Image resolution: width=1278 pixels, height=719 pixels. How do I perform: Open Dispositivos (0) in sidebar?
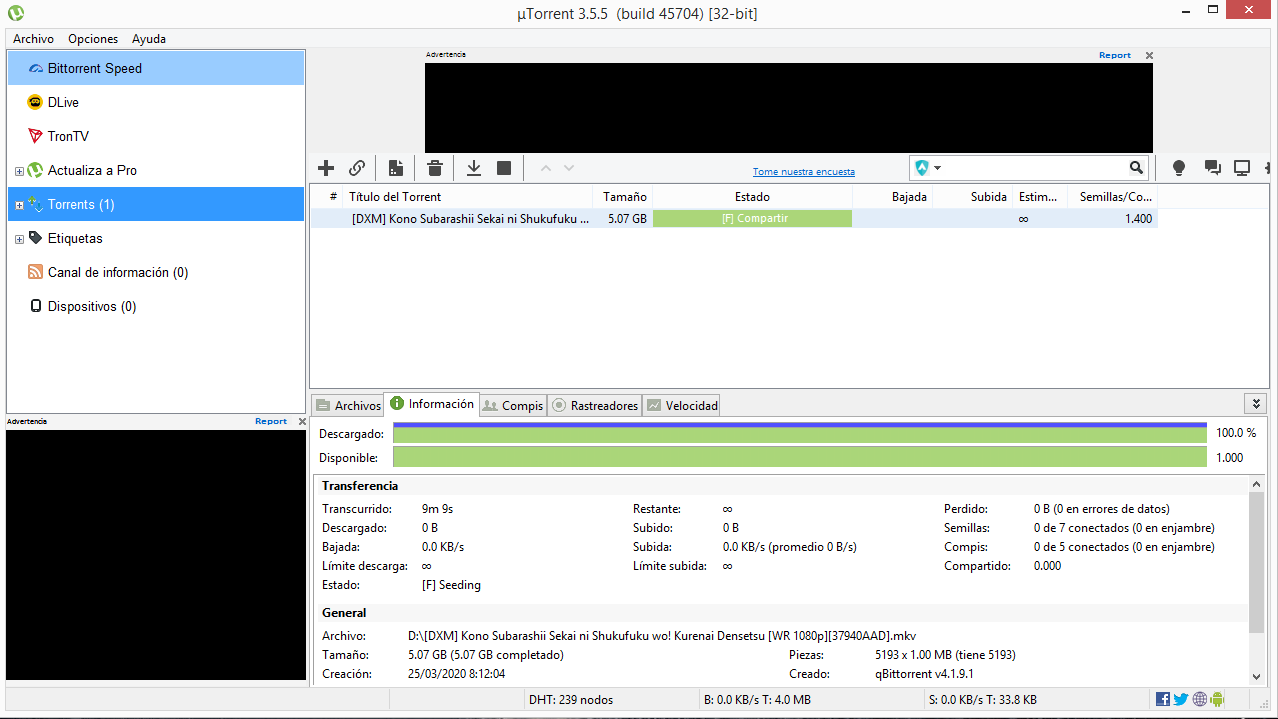point(155,306)
